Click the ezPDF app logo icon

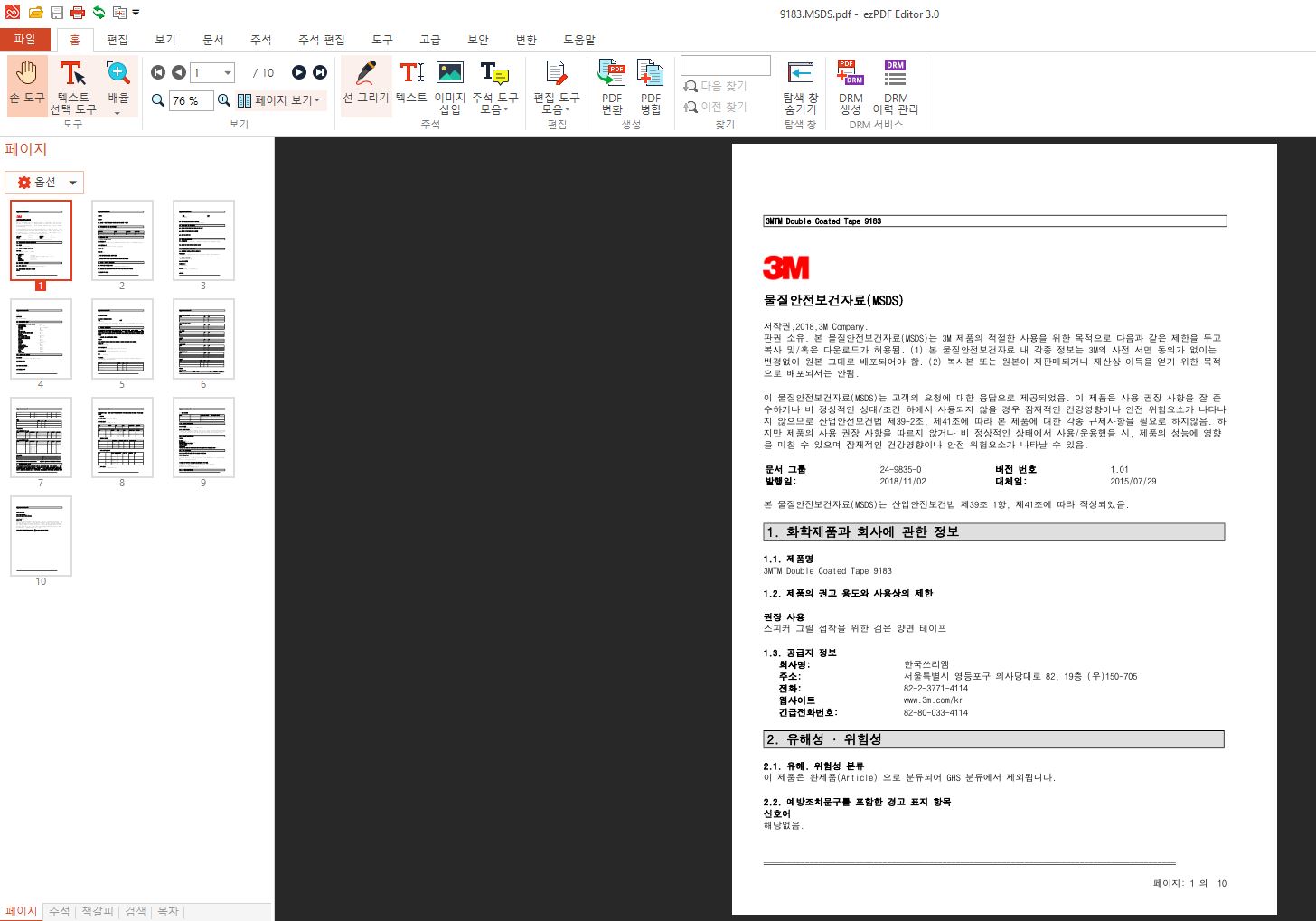[x=13, y=13]
